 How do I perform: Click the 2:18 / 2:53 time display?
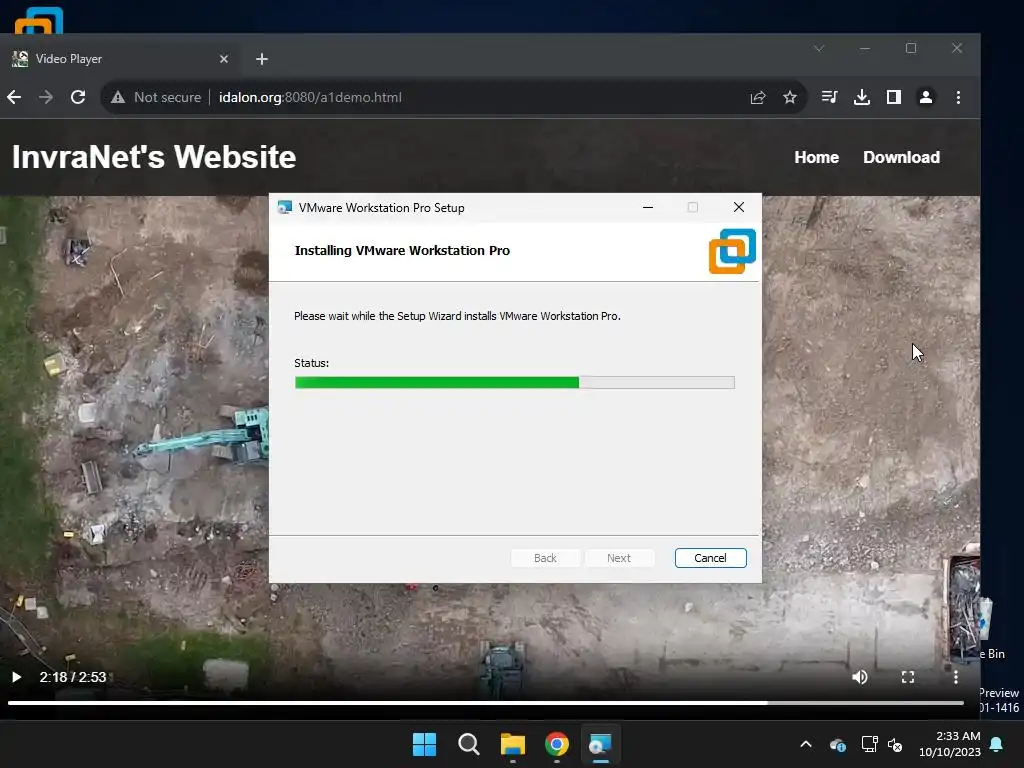click(x=72, y=677)
